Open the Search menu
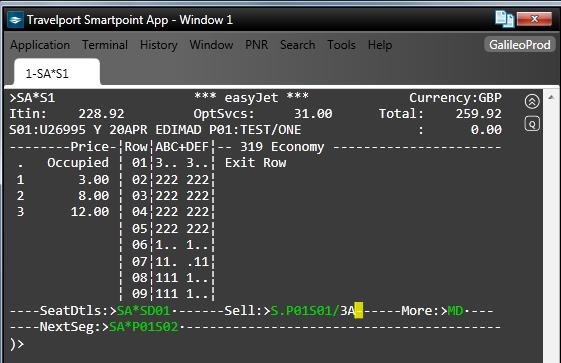 (x=298, y=45)
